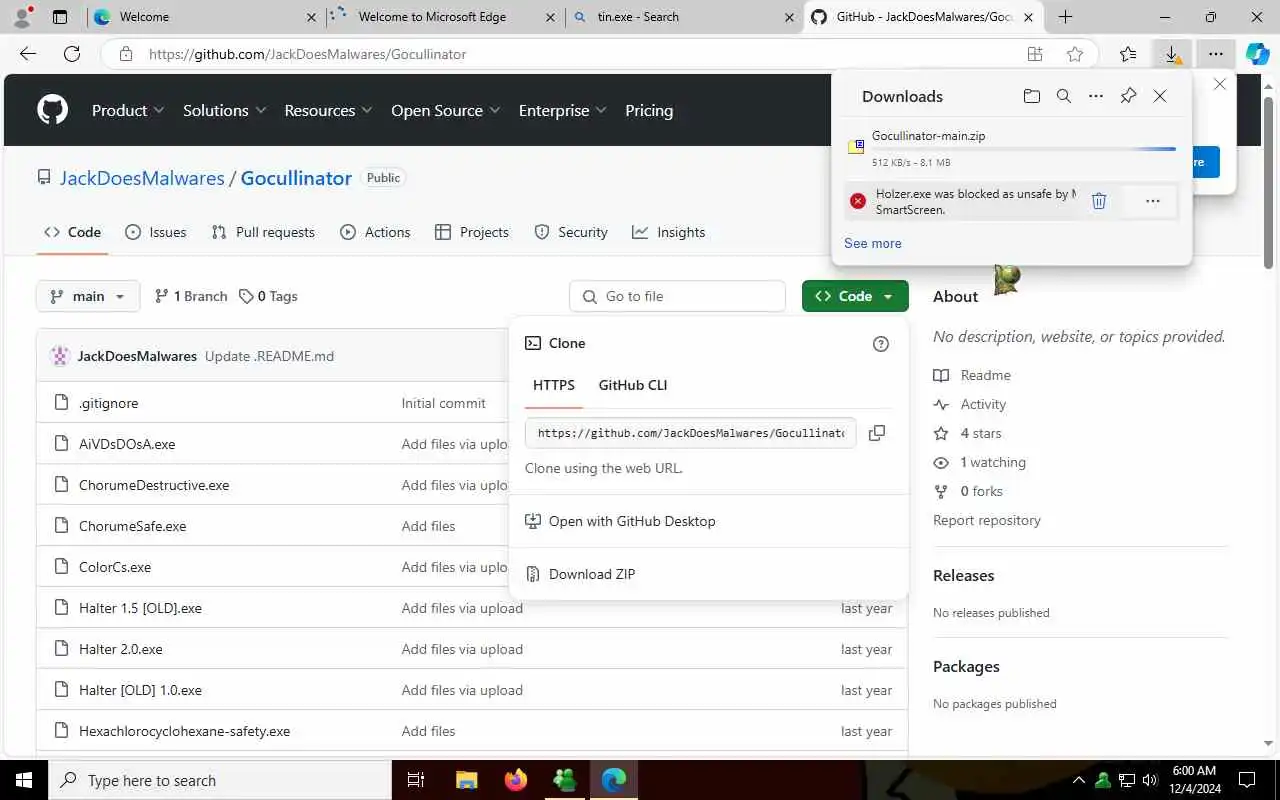Copy the clone URL to clipboard

(x=877, y=433)
